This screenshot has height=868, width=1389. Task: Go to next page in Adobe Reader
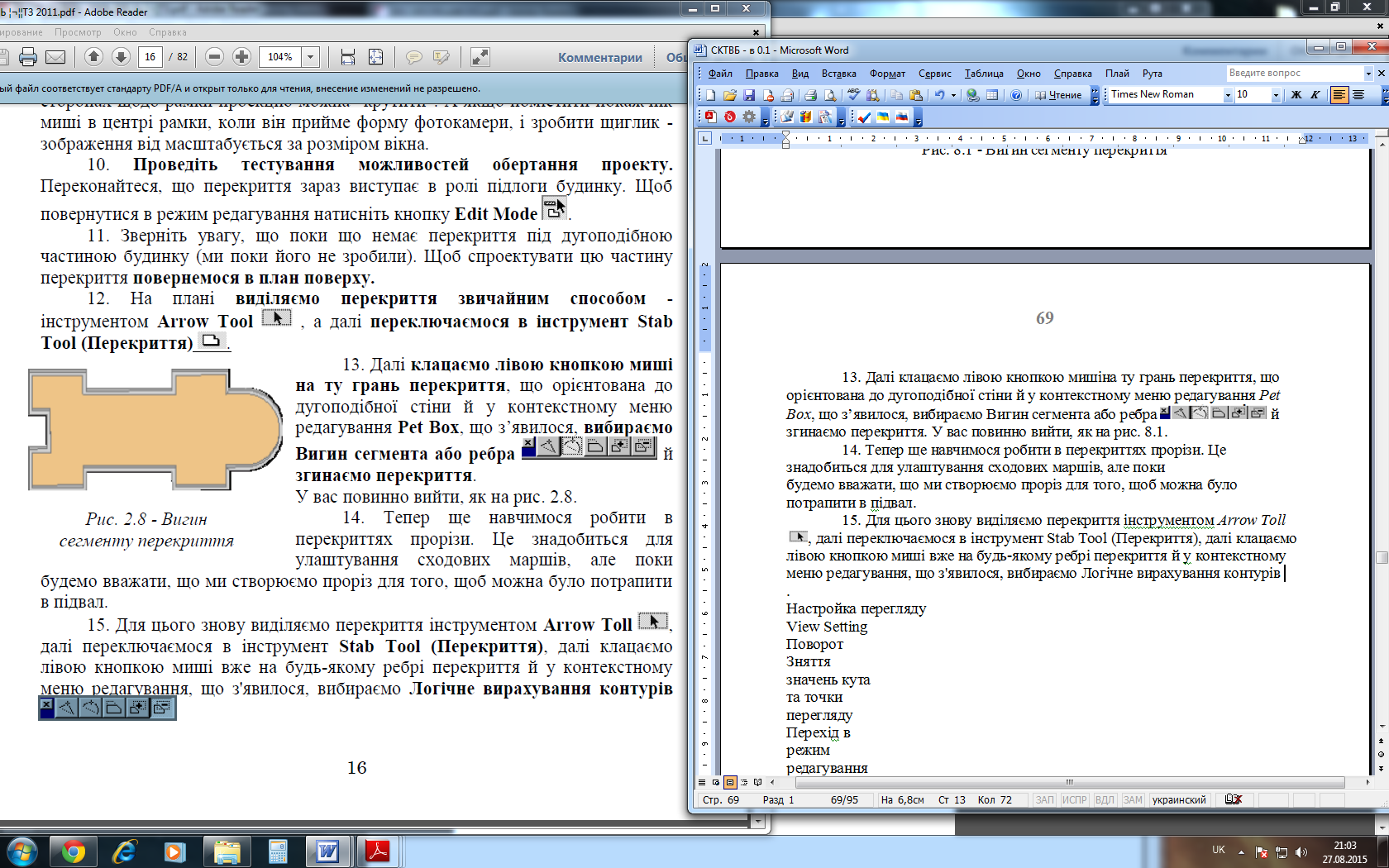[121, 57]
